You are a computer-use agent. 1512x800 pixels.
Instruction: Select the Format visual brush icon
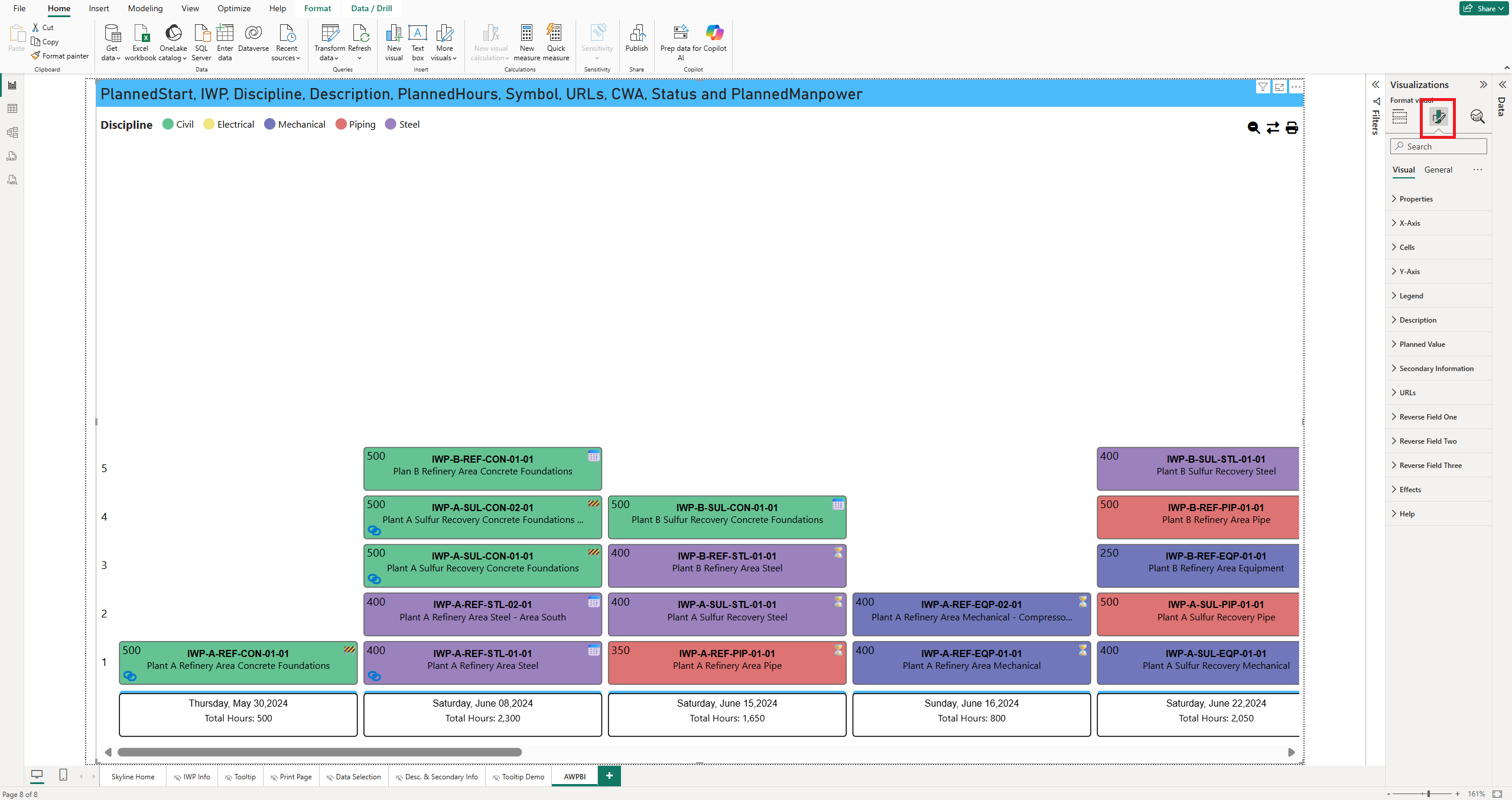[1438, 116]
